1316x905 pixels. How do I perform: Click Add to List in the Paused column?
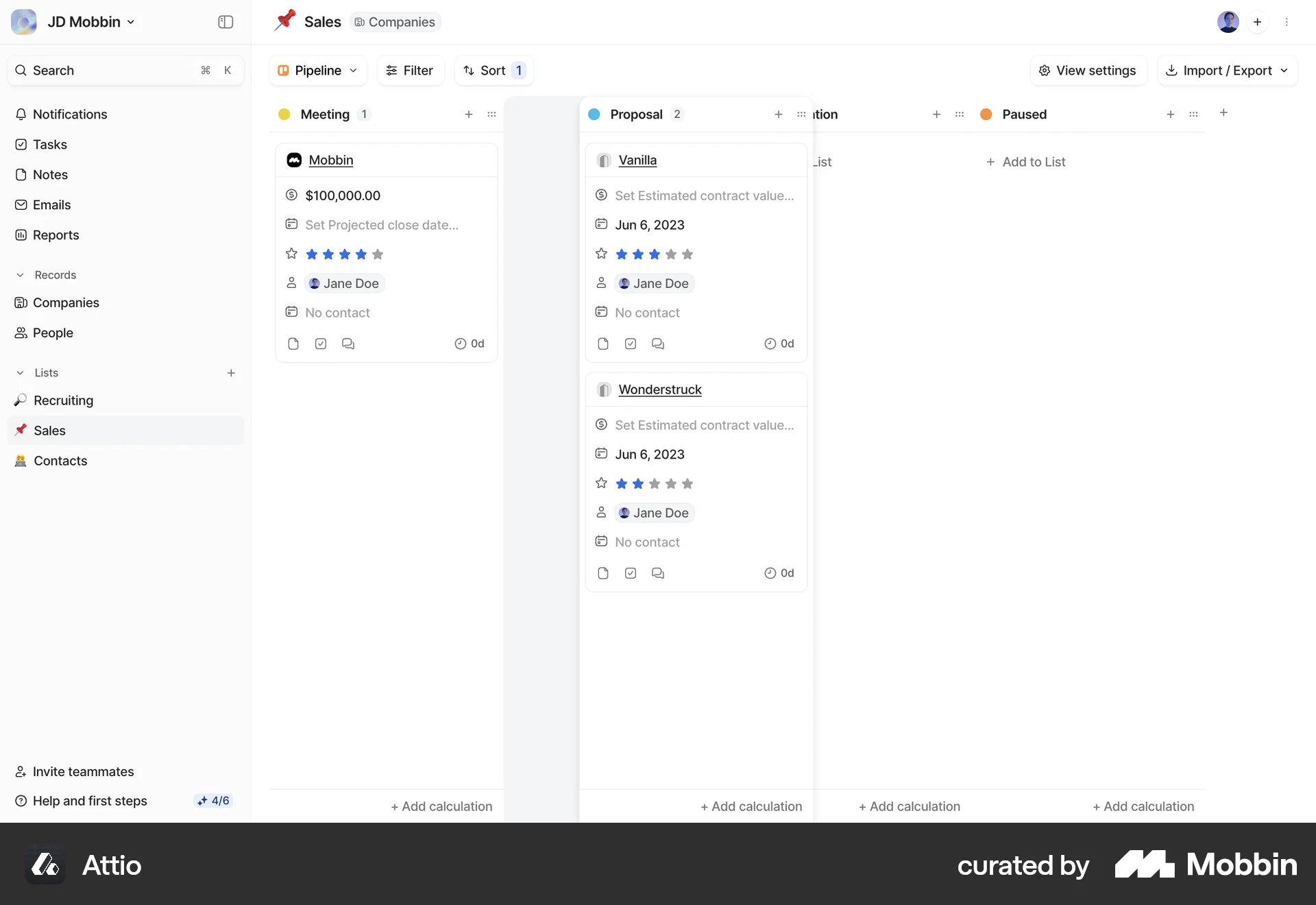coord(1025,162)
